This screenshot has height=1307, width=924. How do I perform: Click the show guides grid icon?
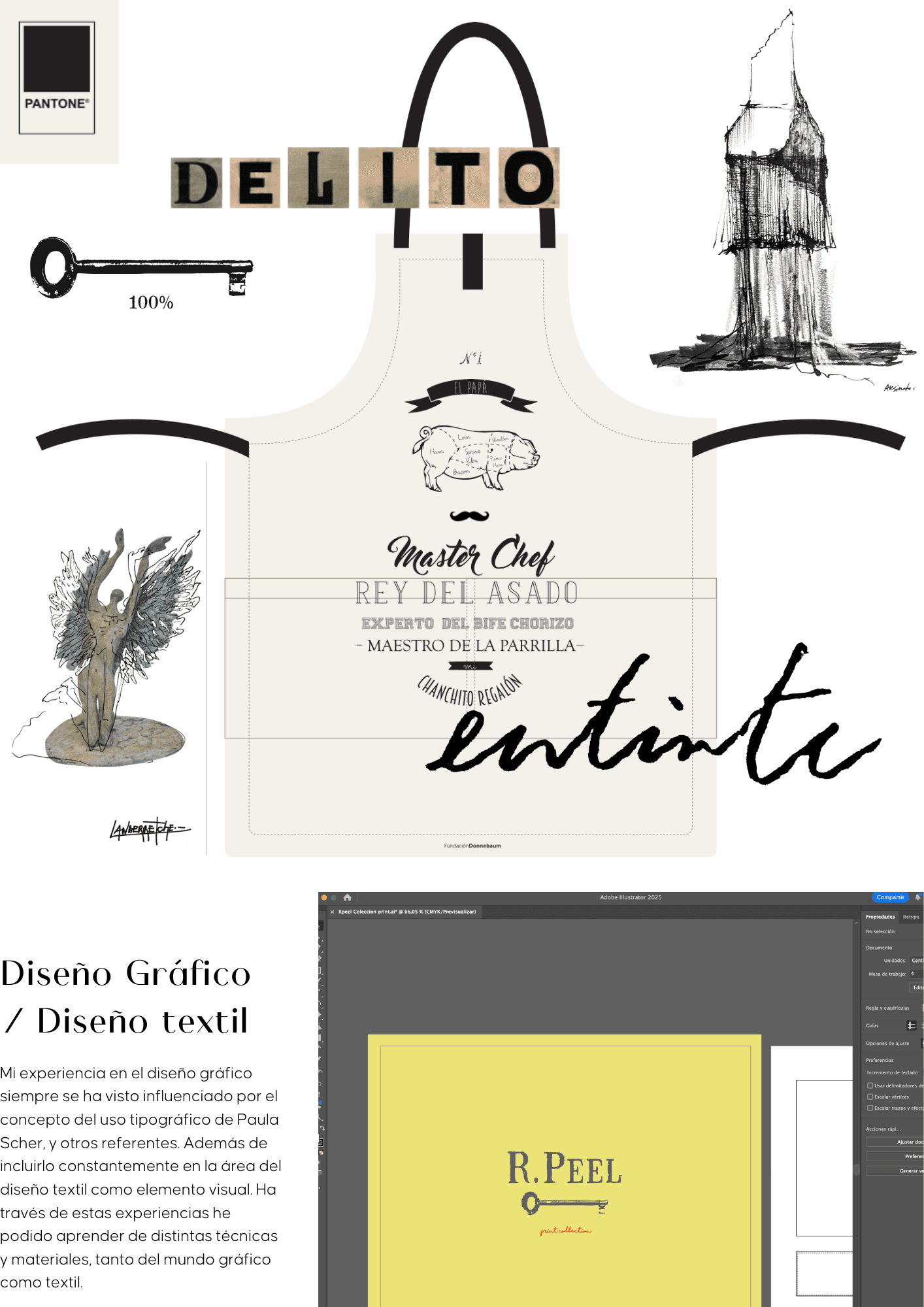coord(911,1025)
